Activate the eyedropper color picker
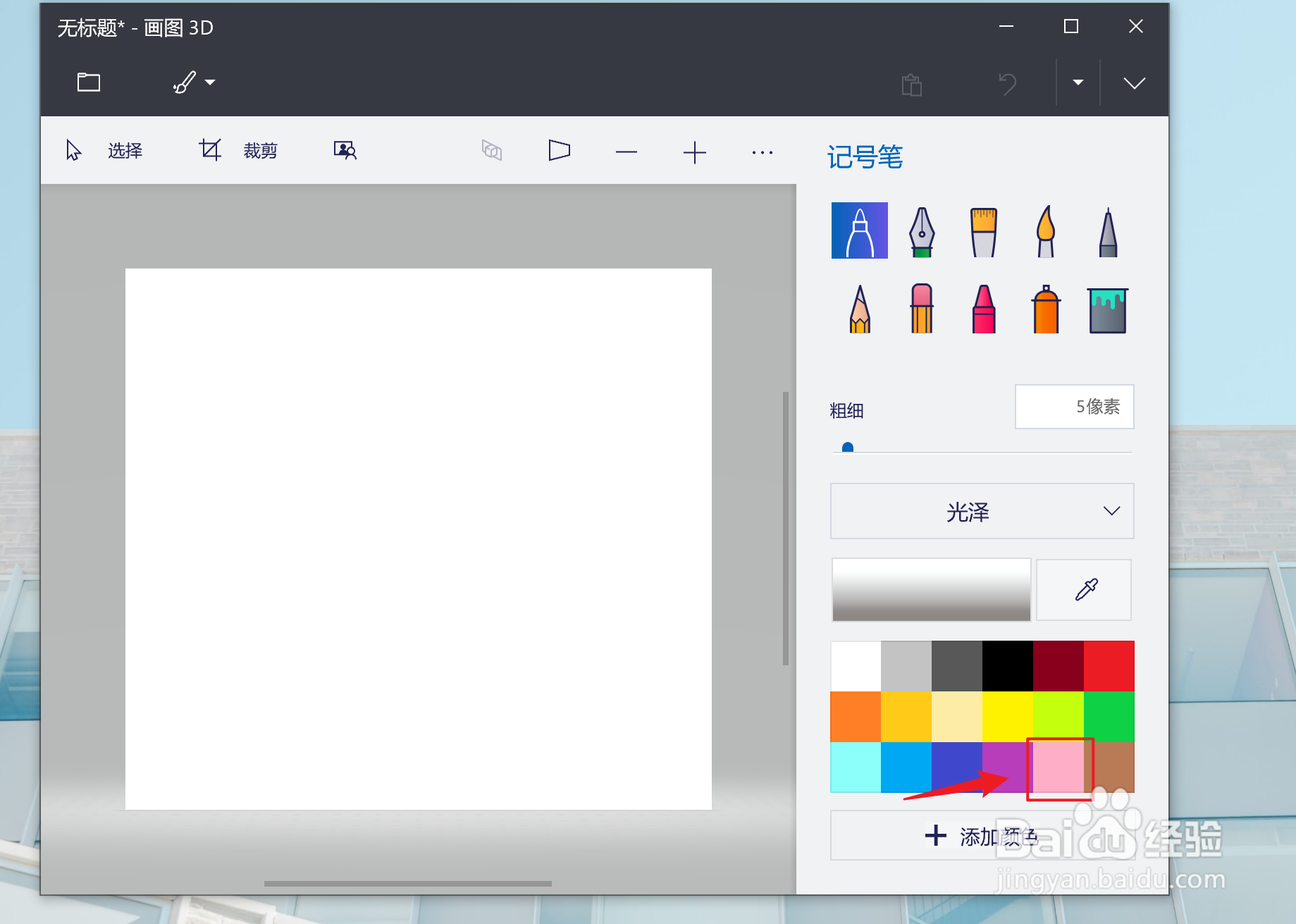The image size is (1296, 924). coord(1083,590)
